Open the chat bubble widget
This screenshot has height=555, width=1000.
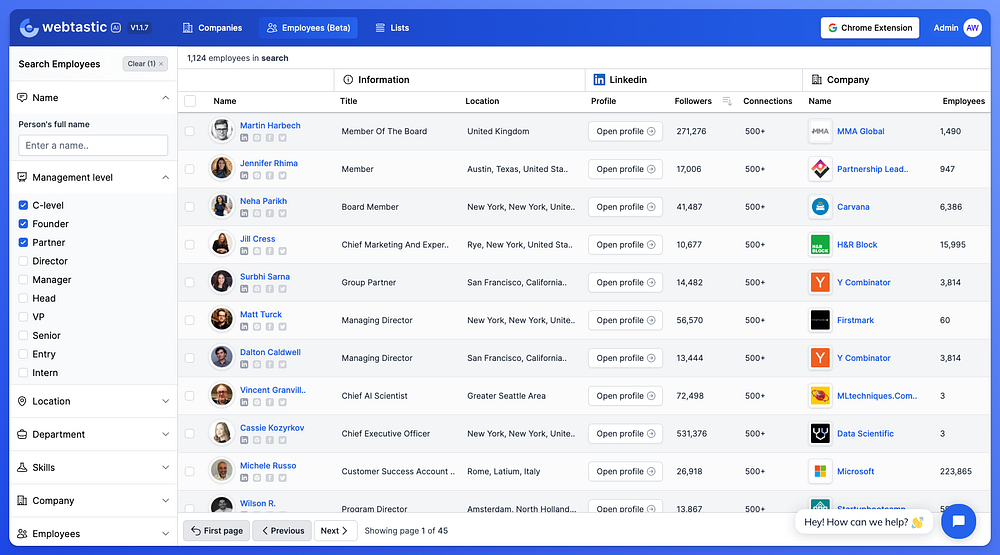(x=958, y=521)
